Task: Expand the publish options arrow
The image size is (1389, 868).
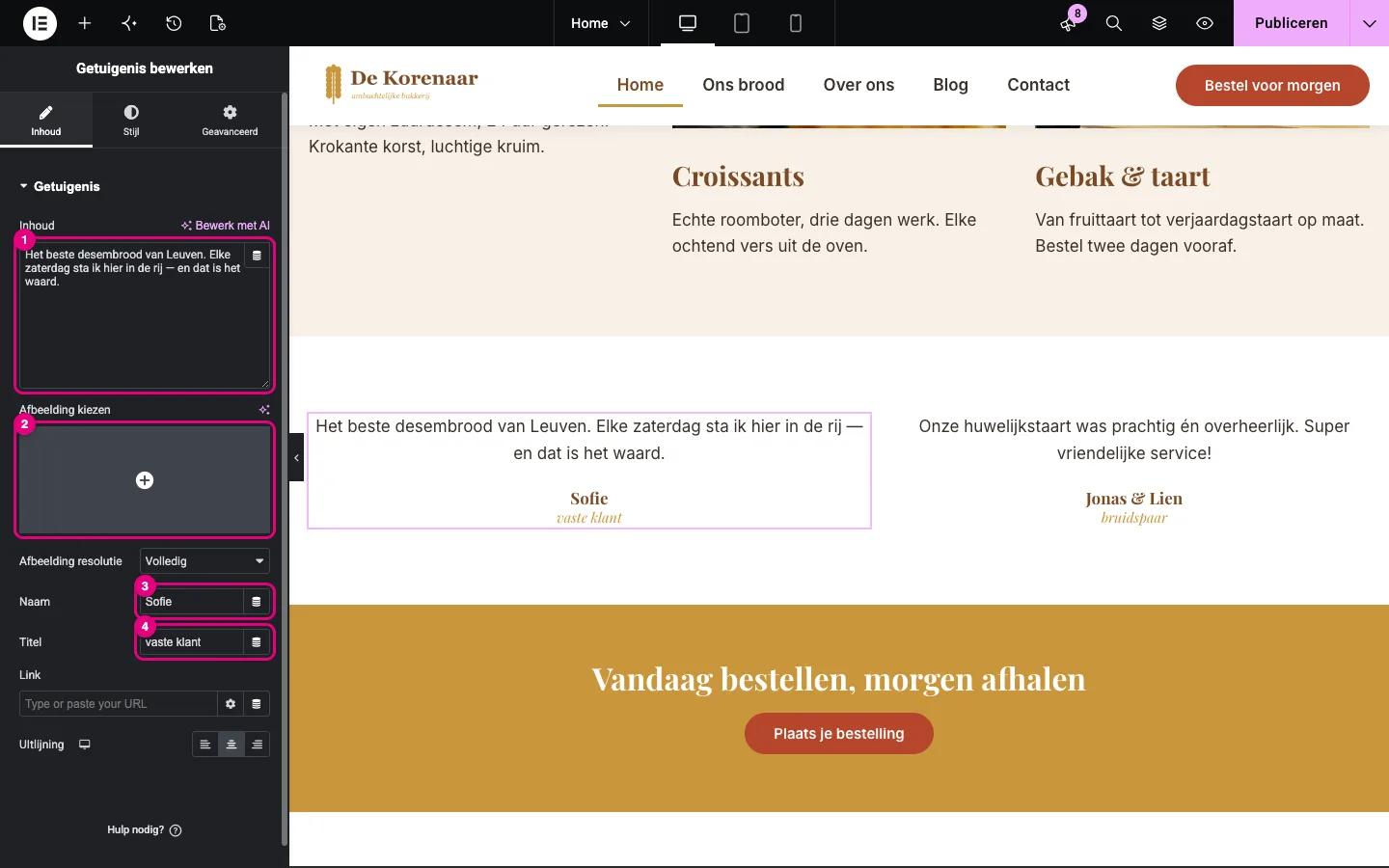Action: tap(1370, 23)
